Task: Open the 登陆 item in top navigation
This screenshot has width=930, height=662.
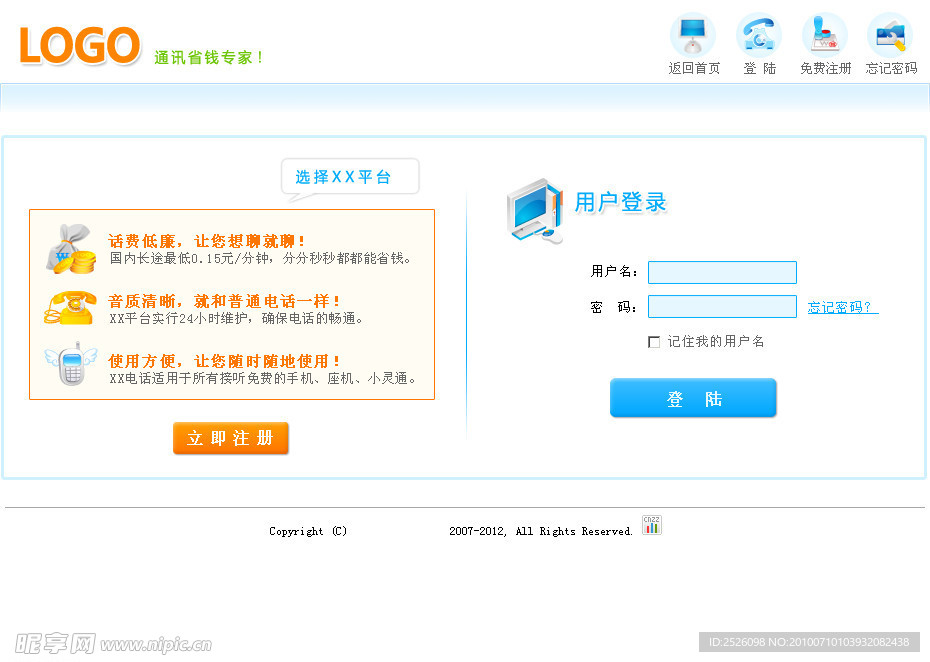Action: [x=760, y=69]
